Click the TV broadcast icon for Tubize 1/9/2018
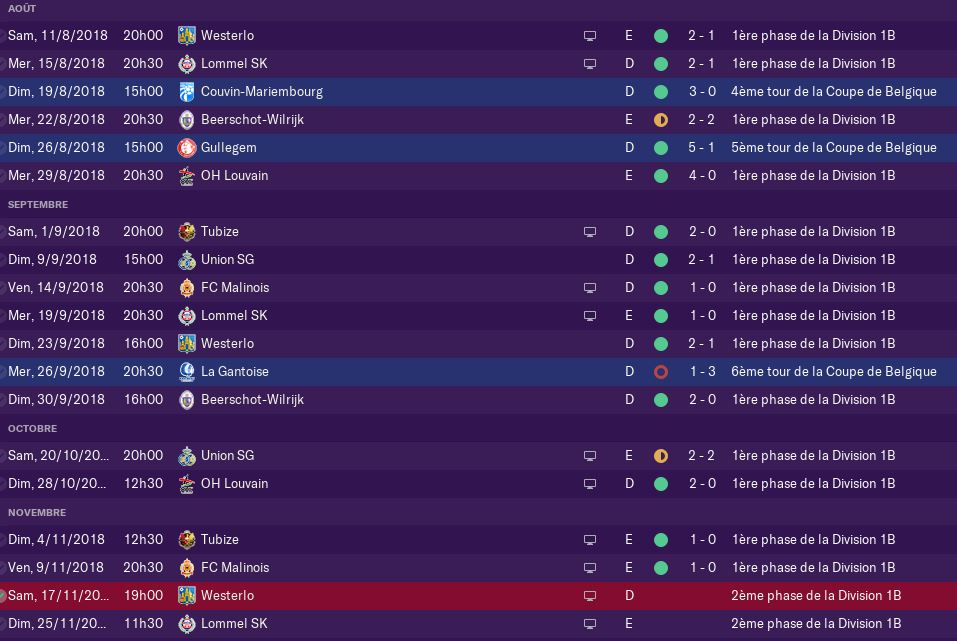The height and width of the screenshot is (641, 957). pos(590,232)
